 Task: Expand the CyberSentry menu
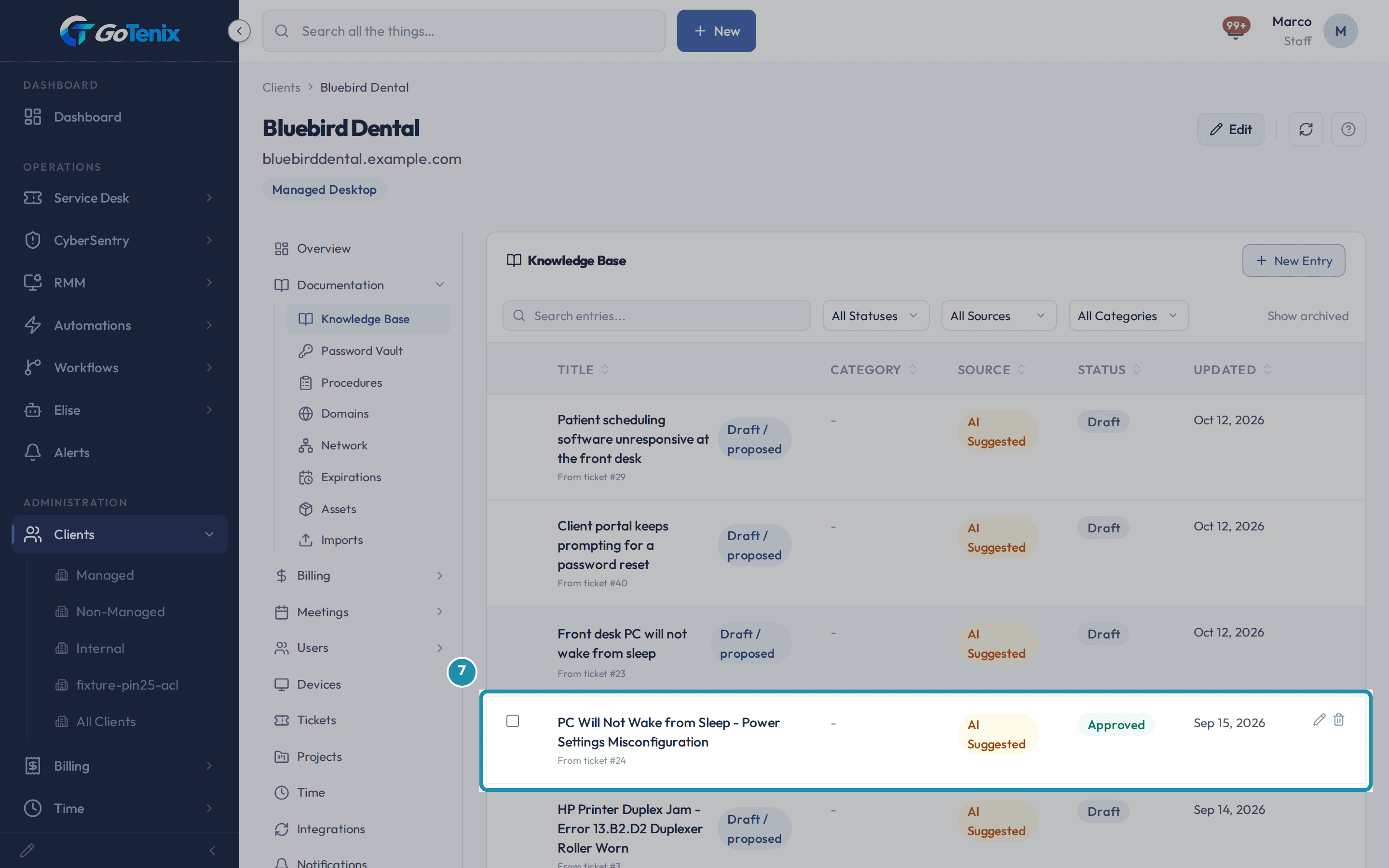point(120,240)
